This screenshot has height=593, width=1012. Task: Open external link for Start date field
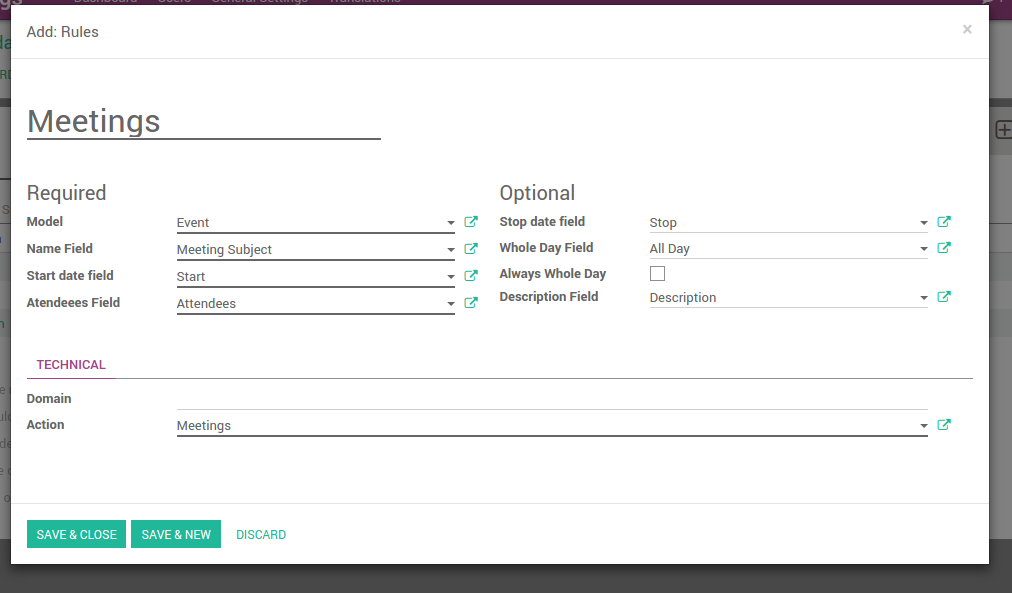pos(471,276)
